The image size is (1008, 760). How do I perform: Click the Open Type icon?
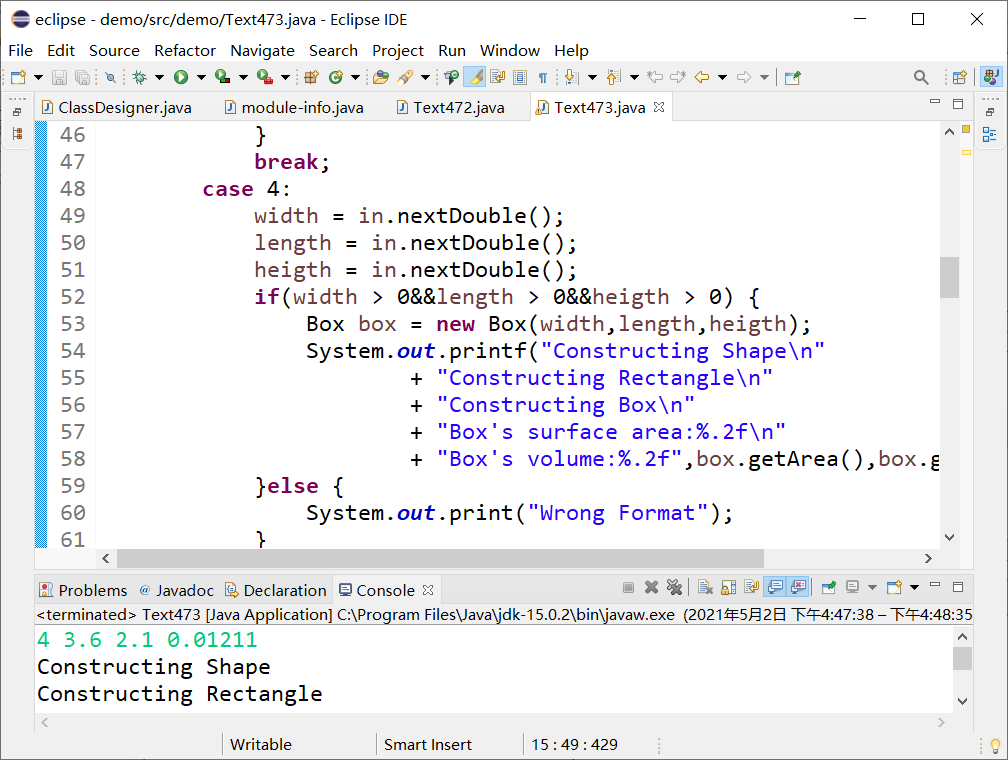(381, 78)
